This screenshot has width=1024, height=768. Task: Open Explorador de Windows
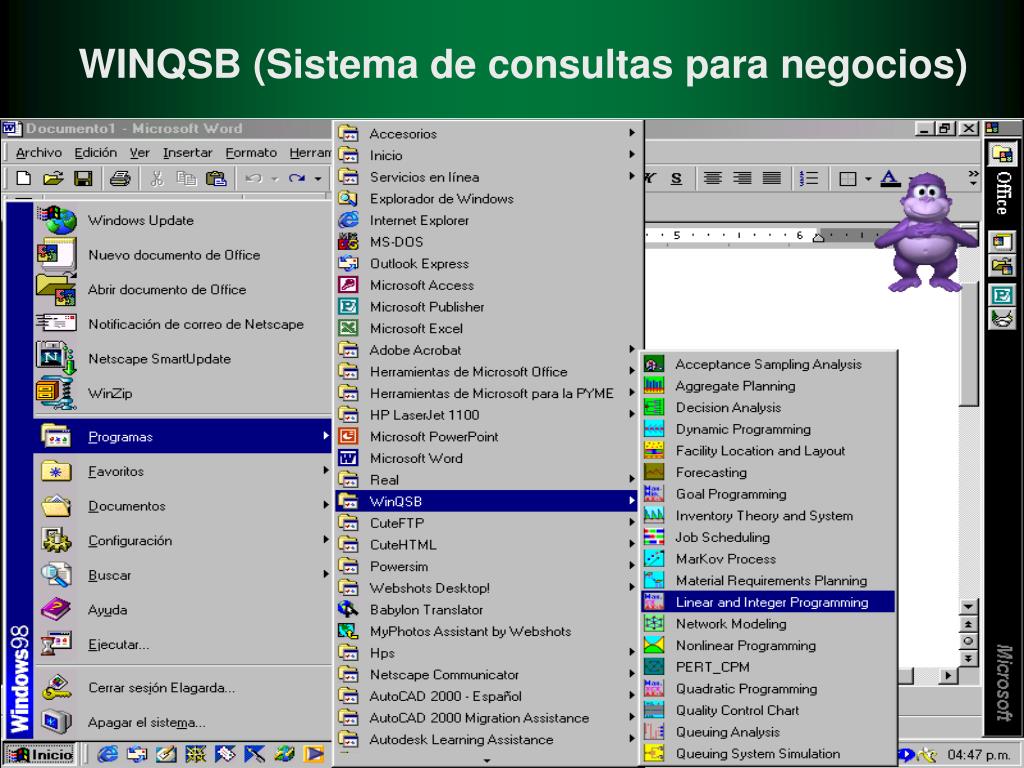(x=487, y=199)
